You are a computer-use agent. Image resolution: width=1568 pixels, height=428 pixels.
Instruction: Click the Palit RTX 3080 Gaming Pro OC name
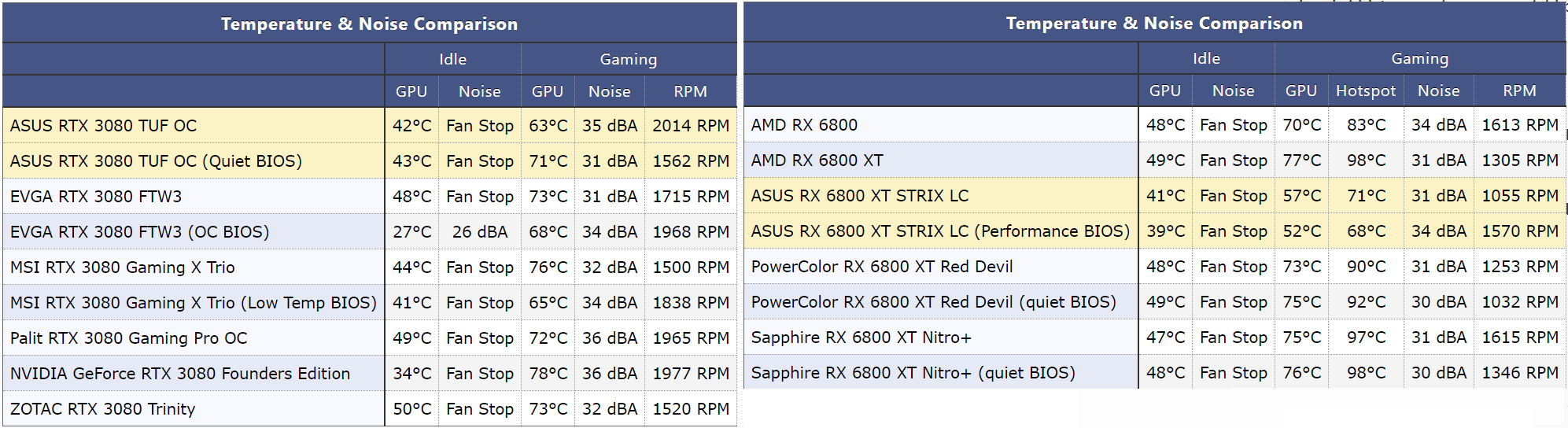tap(128, 338)
